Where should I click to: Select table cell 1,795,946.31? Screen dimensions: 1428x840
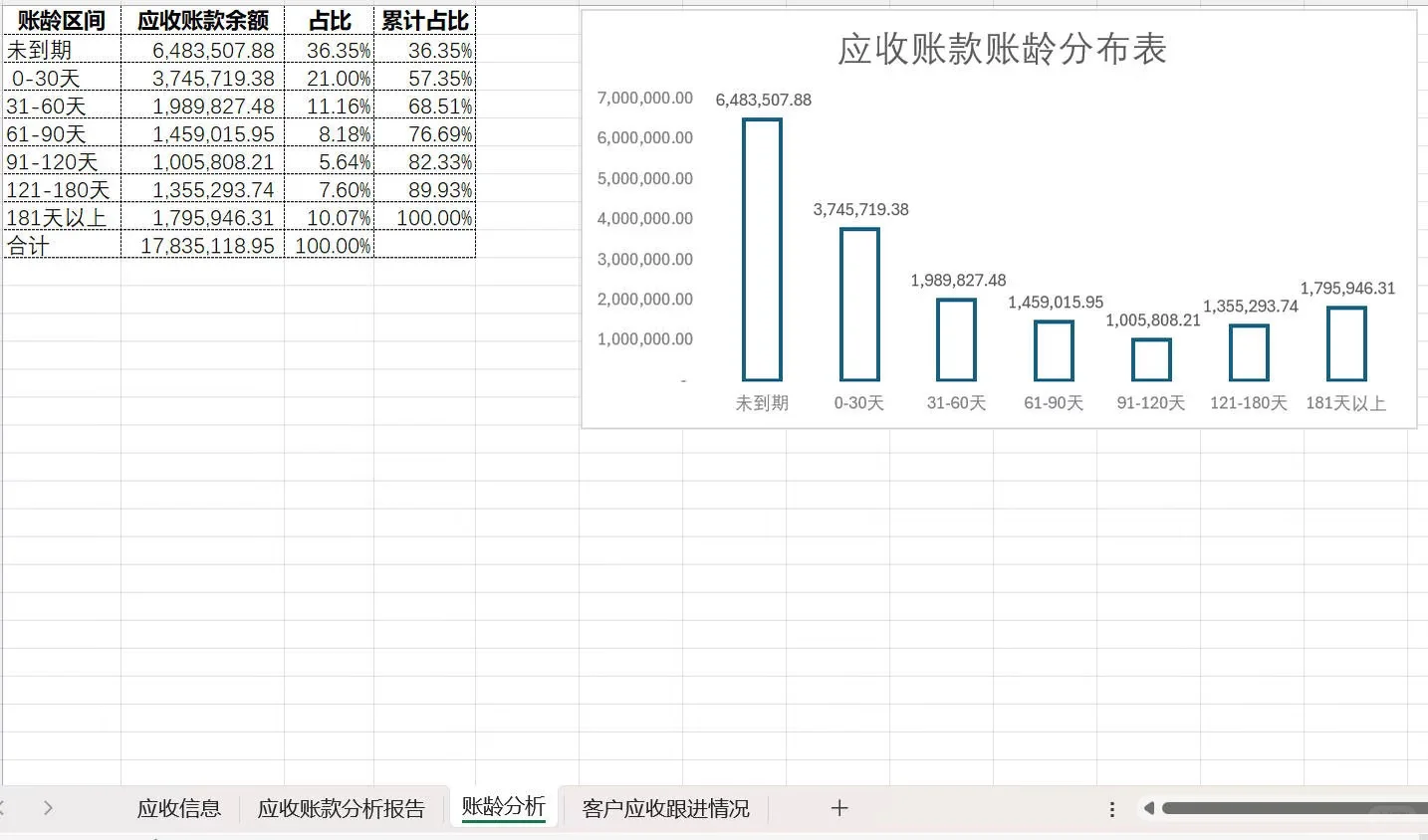pyautogui.click(x=203, y=217)
